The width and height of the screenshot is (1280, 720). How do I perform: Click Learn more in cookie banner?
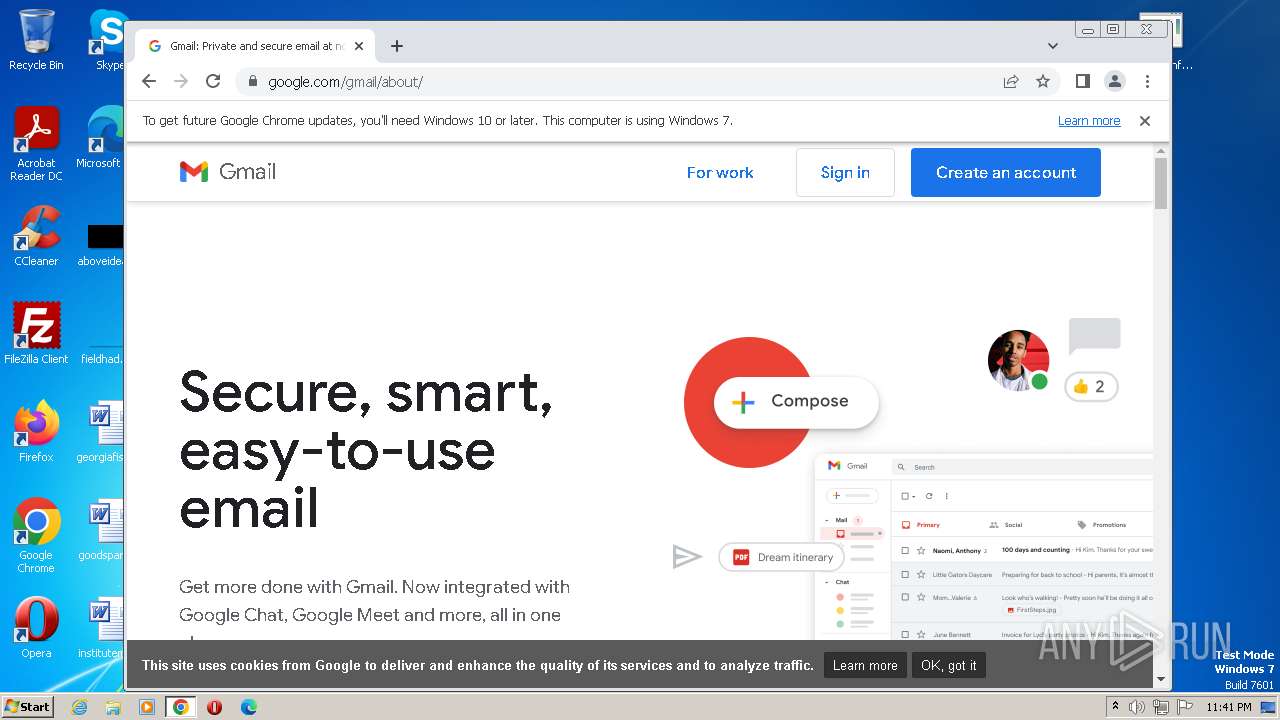[x=865, y=666]
